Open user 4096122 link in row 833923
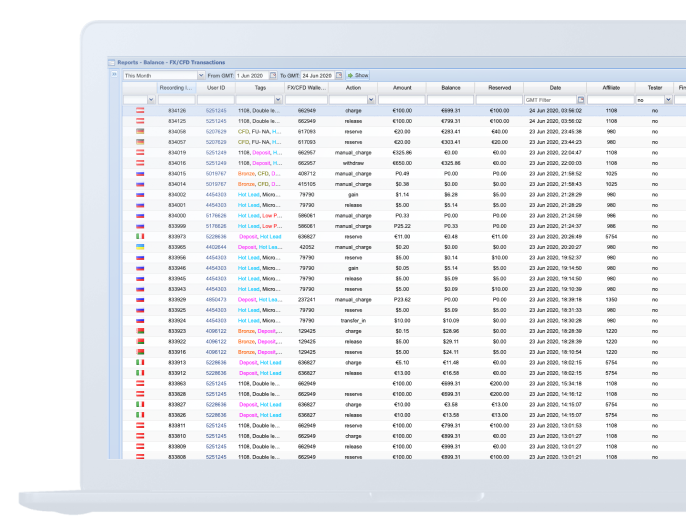This screenshot has width=686, height=523. tap(216, 331)
